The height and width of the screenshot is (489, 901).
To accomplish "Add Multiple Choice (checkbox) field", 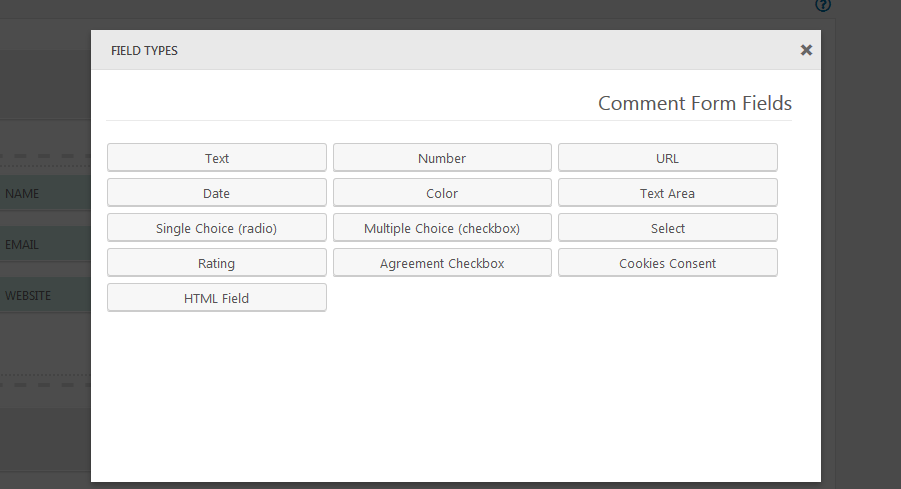I will [442, 228].
